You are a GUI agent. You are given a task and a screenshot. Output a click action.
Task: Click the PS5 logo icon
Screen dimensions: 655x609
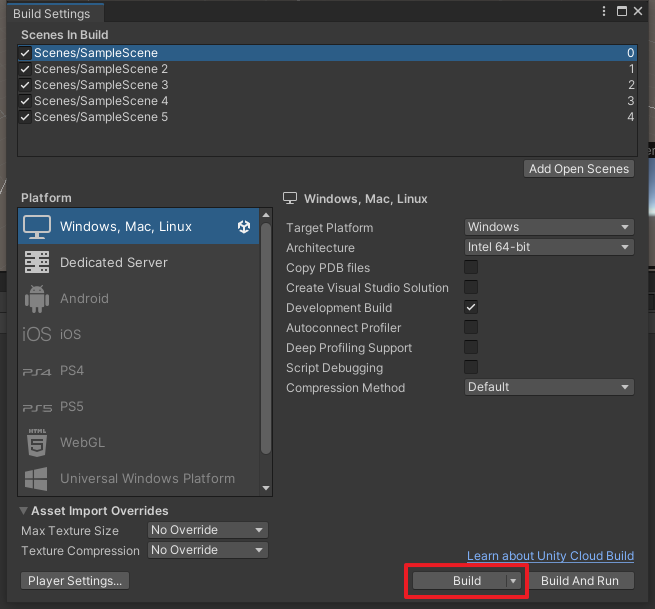click(x=37, y=408)
